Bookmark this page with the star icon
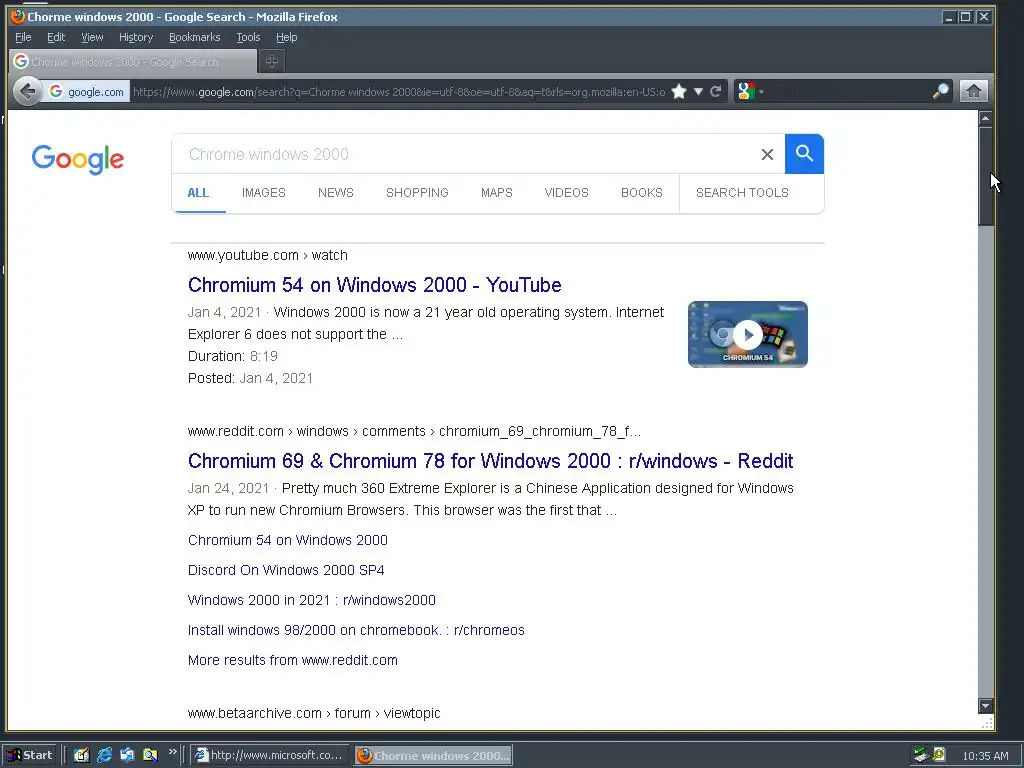The height and width of the screenshot is (768, 1024). coord(679,91)
